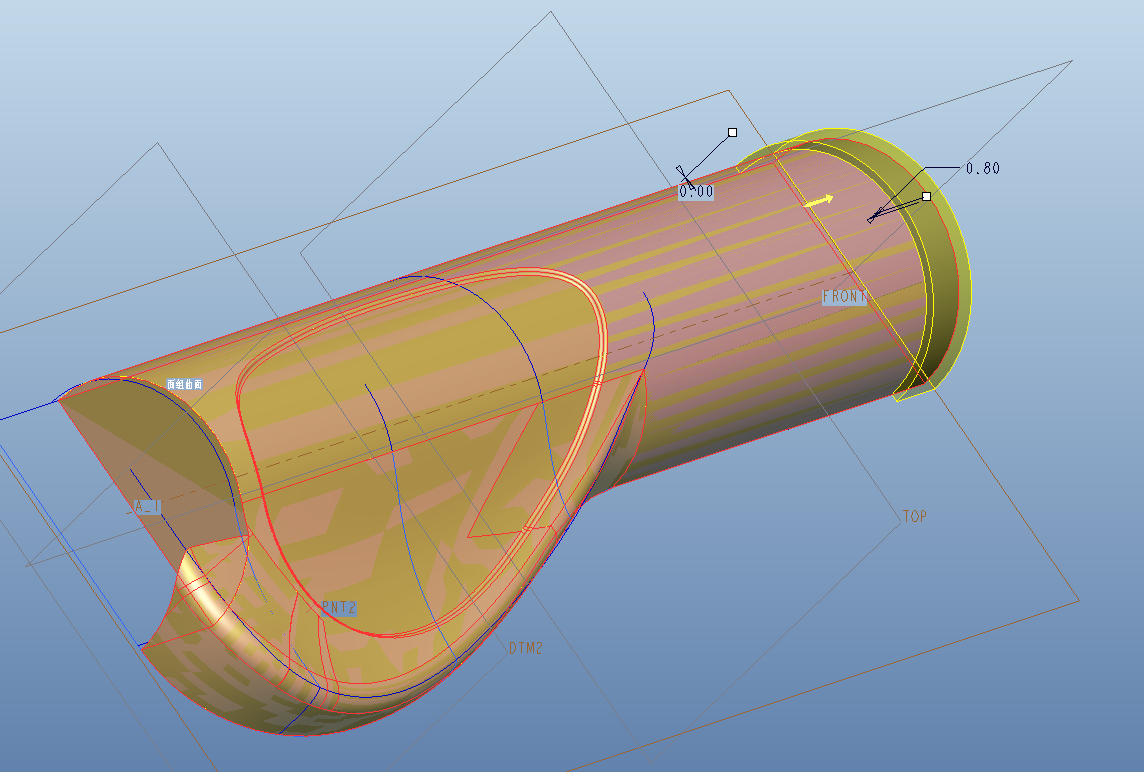The height and width of the screenshot is (772, 1144).
Task: Select the A_1 axis label
Action: [x=149, y=506]
